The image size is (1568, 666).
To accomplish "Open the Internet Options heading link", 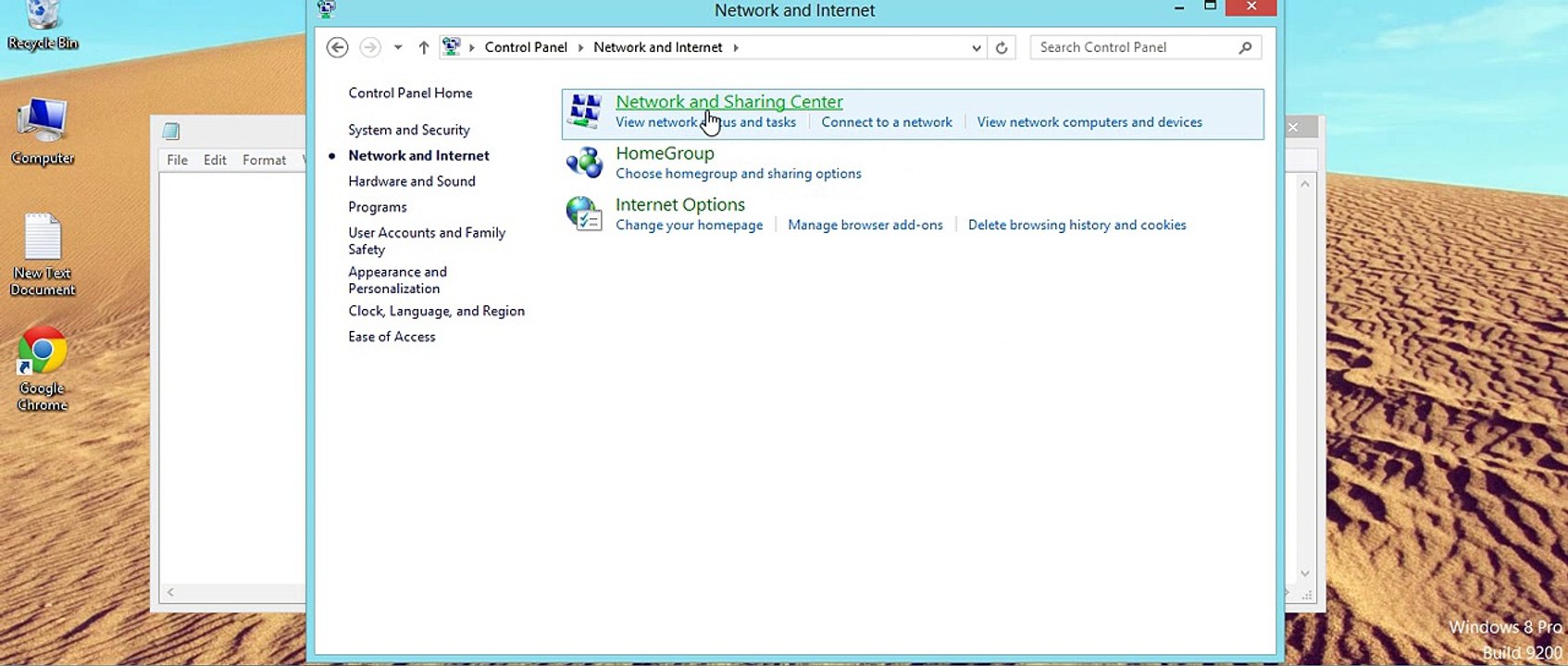I will coord(680,204).
